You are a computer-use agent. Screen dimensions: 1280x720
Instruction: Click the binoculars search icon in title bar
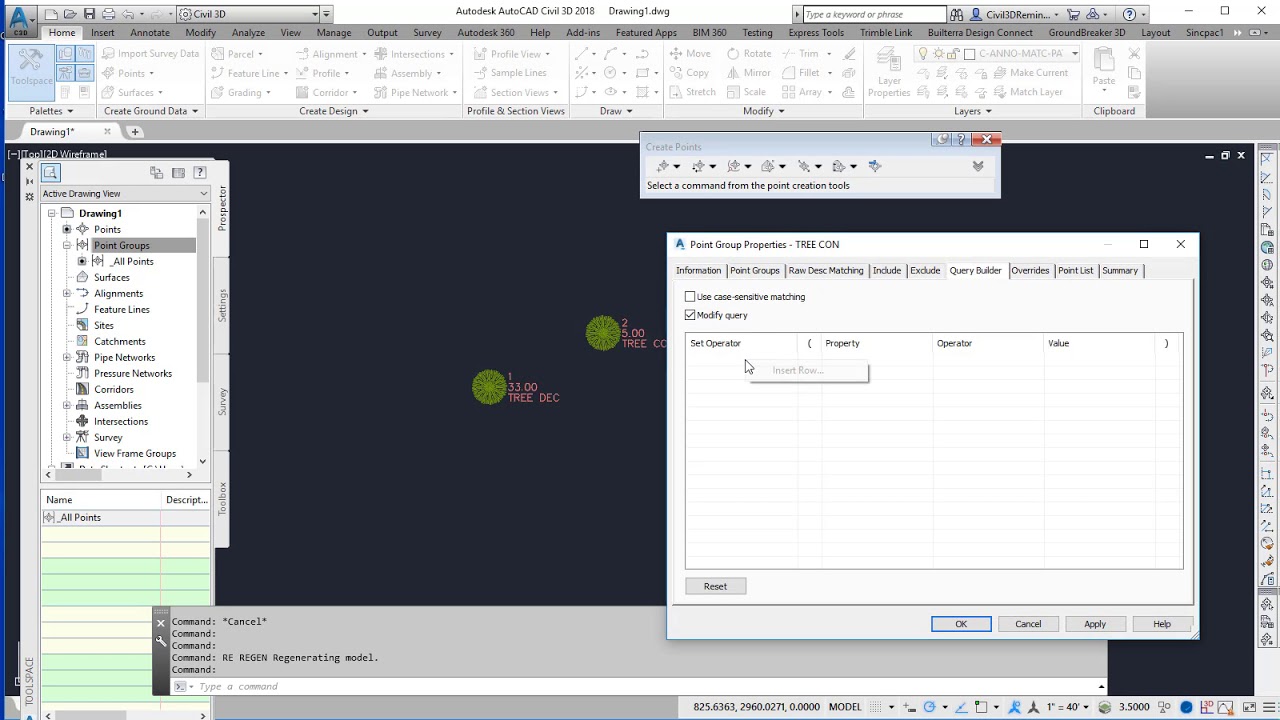tap(957, 14)
